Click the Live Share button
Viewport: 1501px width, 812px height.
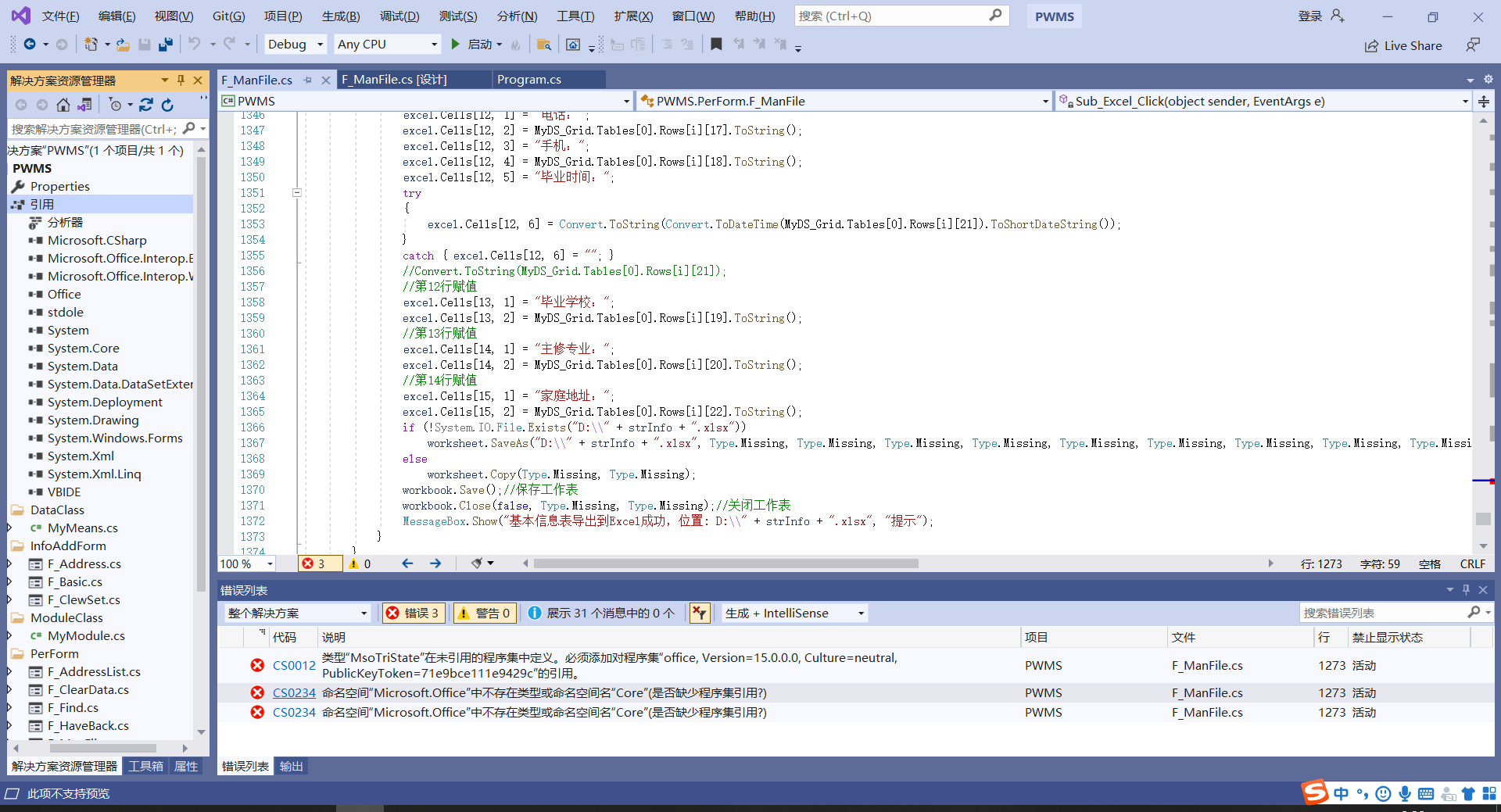1403,45
